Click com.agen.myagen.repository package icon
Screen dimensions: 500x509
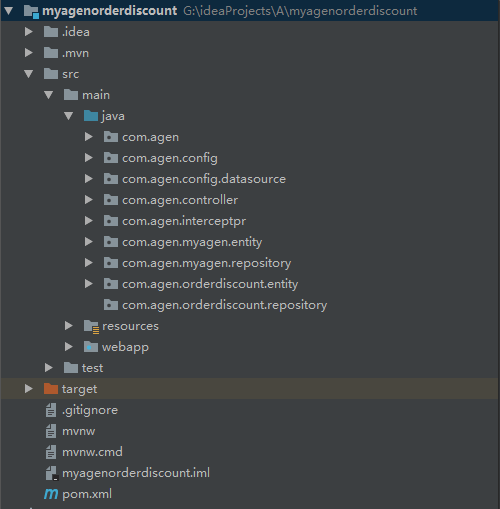[111, 263]
